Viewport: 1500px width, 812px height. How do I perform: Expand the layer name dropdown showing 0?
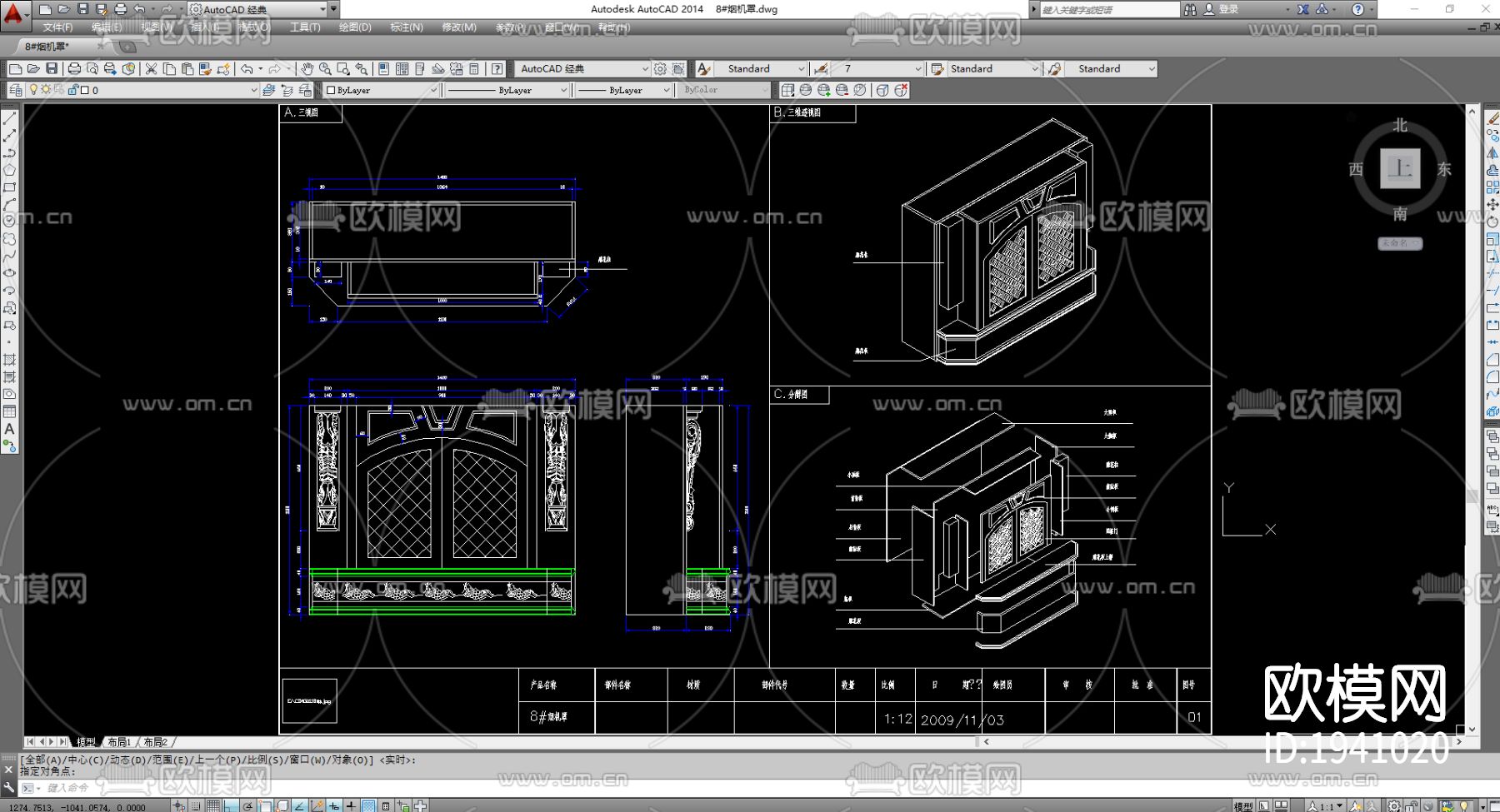(x=253, y=90)
